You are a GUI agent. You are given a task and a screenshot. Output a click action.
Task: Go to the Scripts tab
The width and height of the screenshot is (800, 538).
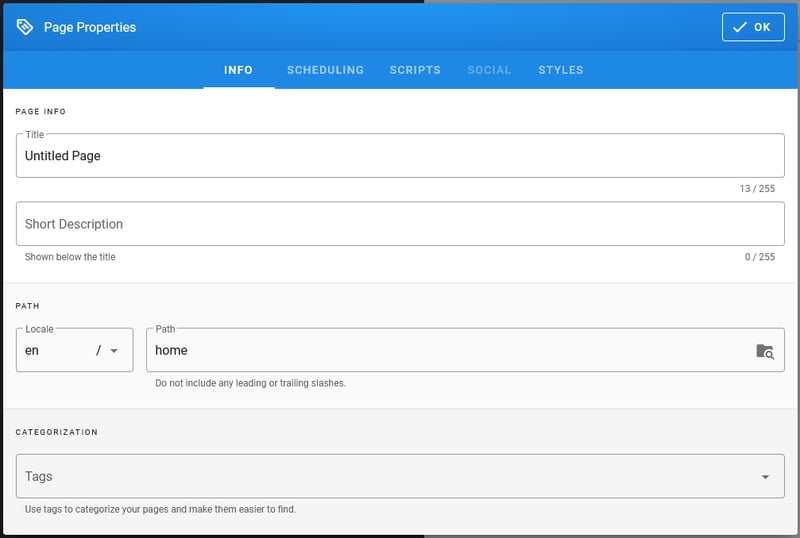[x=415, y=70]
